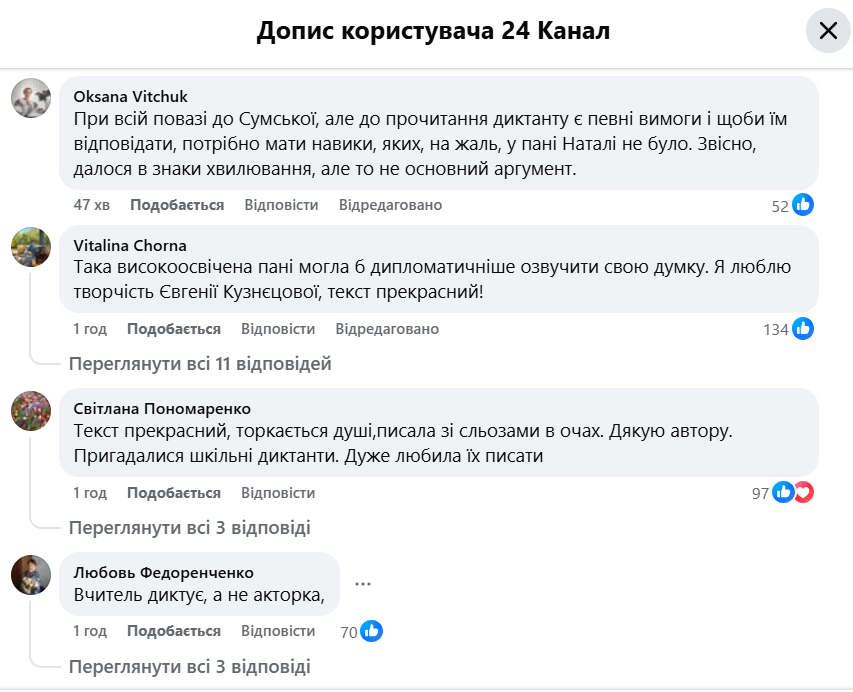Screen dimensions: 853x692
Task: Click Vitalina Chorna's profile avatar
Action: [31, 246]
